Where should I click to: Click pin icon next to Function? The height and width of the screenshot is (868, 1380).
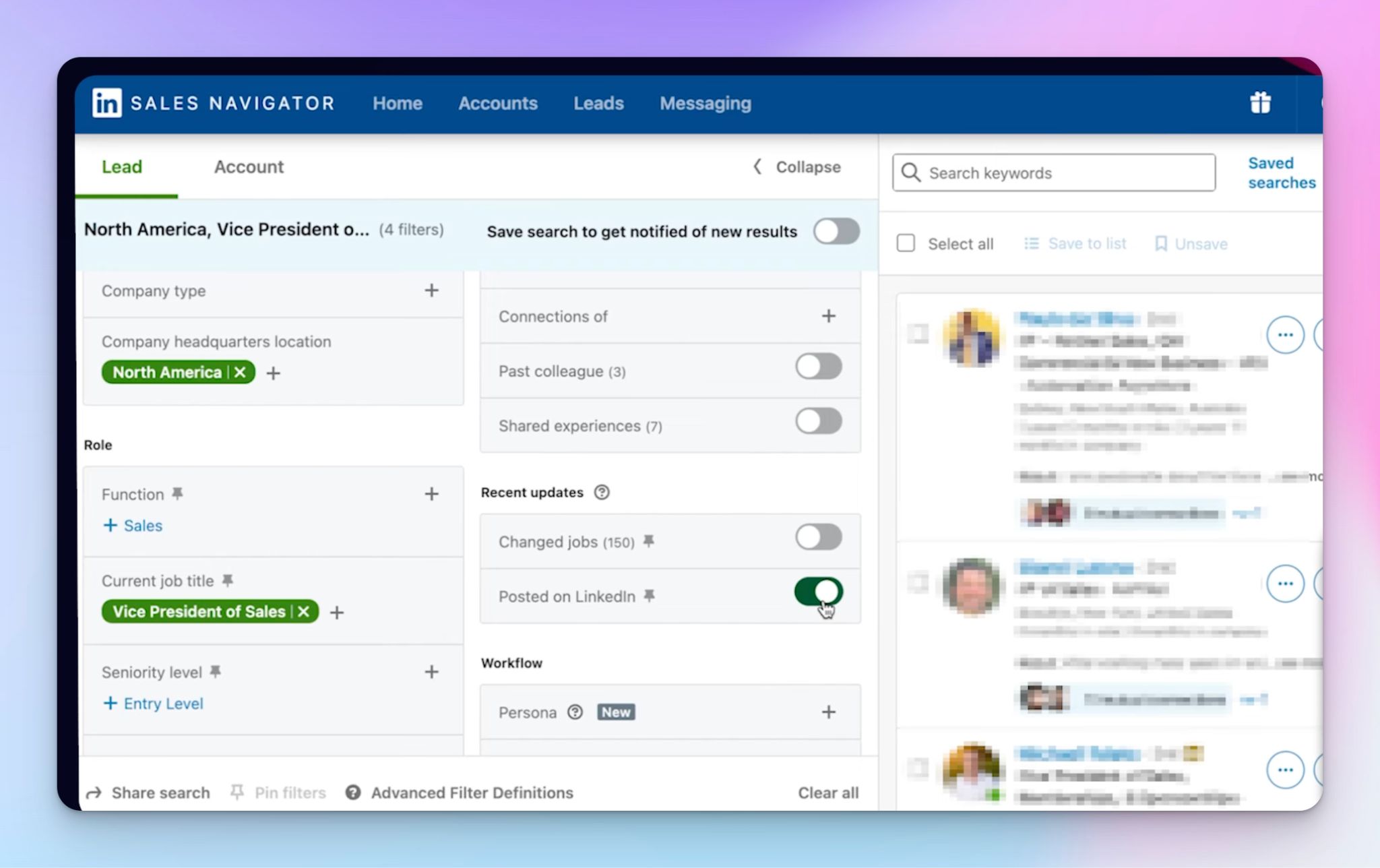pyautogui.click(x=177, y=494)
